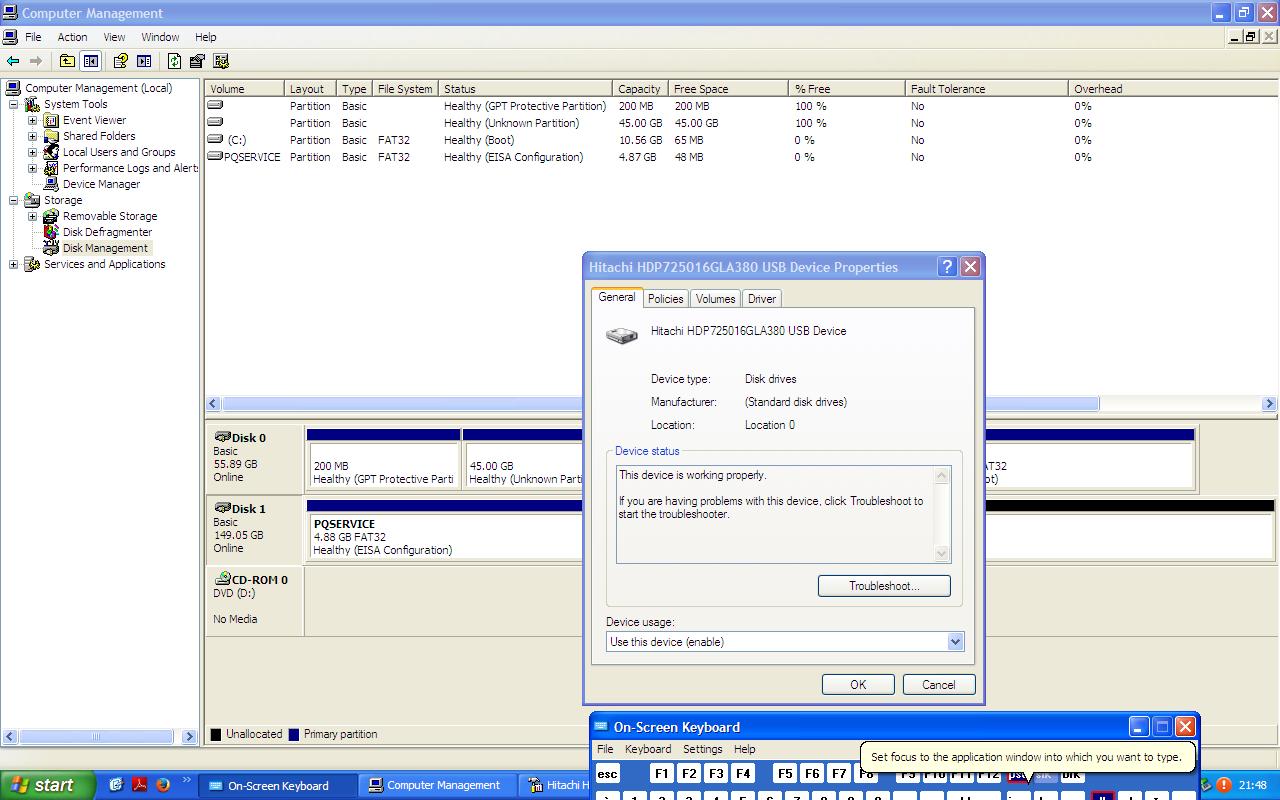Screen dimensions: 1280x800
Task: Click the Device Manager tree icon
Action: (51, 184)
